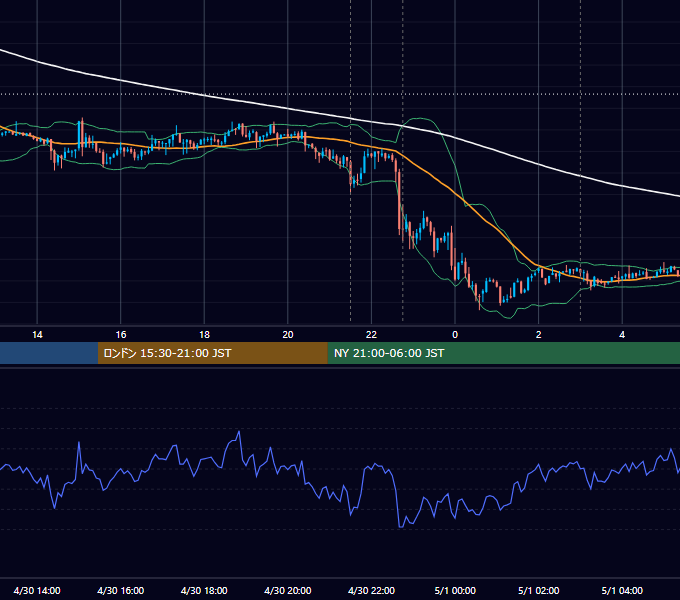Image resolution: width=680 pixels, height=600 pixels.
Task: Click the 5/1 04:00 time label
Action: [x=622, y=590]
